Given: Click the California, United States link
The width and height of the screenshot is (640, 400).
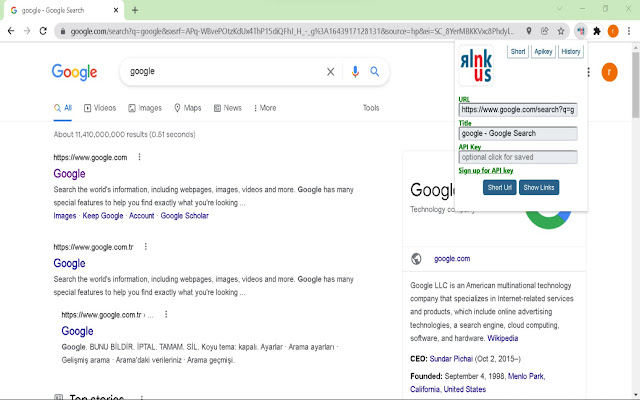Looking at the screenshot, I should [448, 389].
